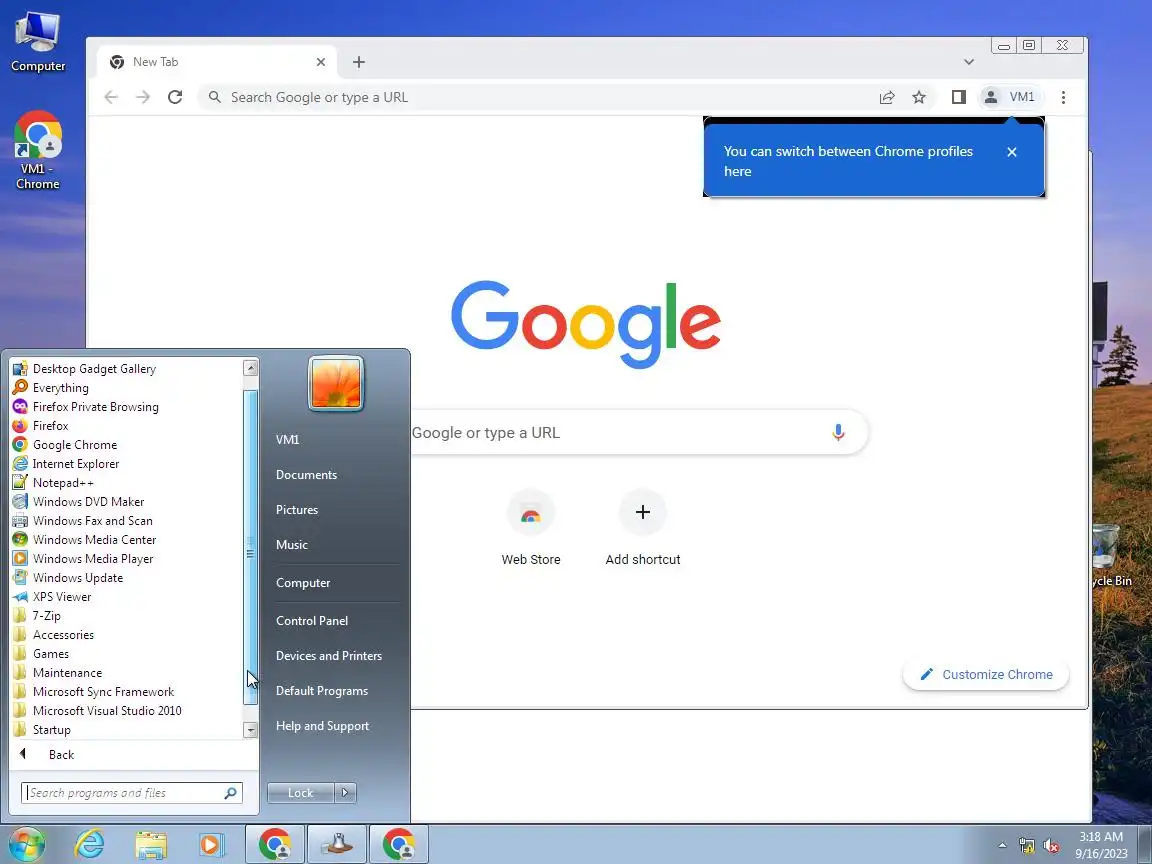Start voice search with microphone icon
The height and width of the screenshot is (864, 1152).
[x=838, y=432]
